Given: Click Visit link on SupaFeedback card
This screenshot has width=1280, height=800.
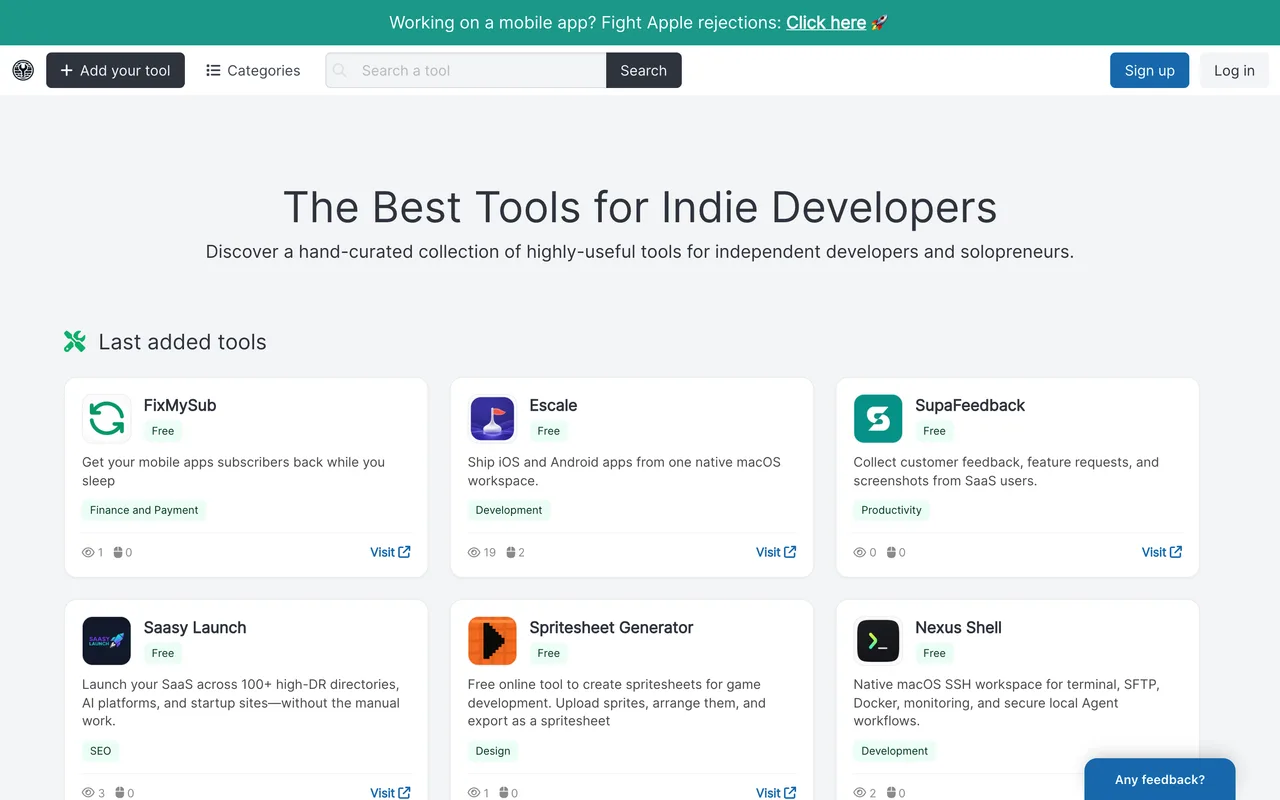Looking at the screenshot, I should coord(1162,552).
